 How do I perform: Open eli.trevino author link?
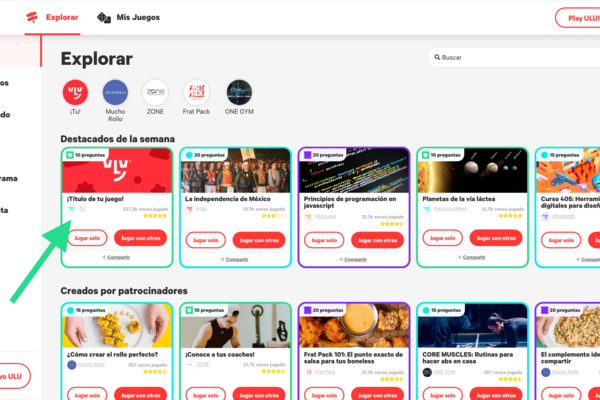click(325, 217)
